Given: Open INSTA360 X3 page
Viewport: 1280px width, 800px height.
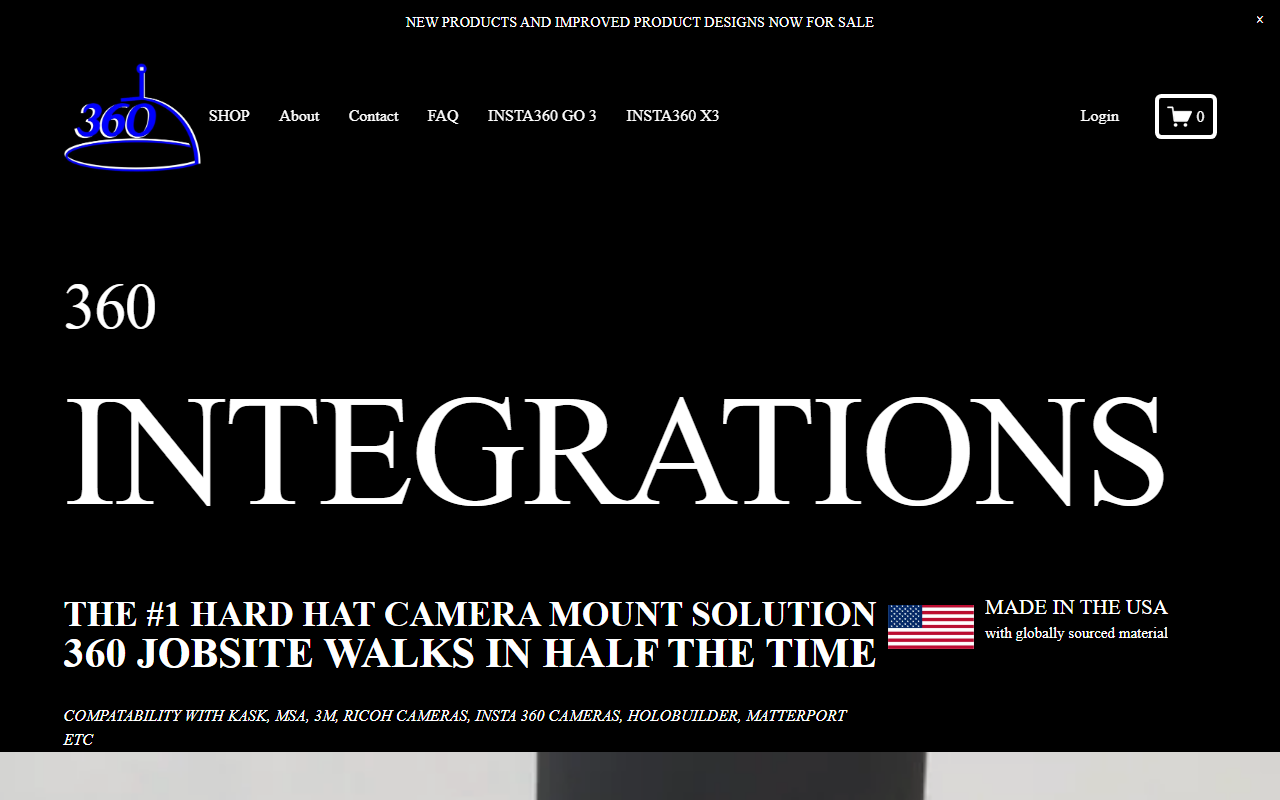Looking at the screenshot, I should tap(673, 116).
